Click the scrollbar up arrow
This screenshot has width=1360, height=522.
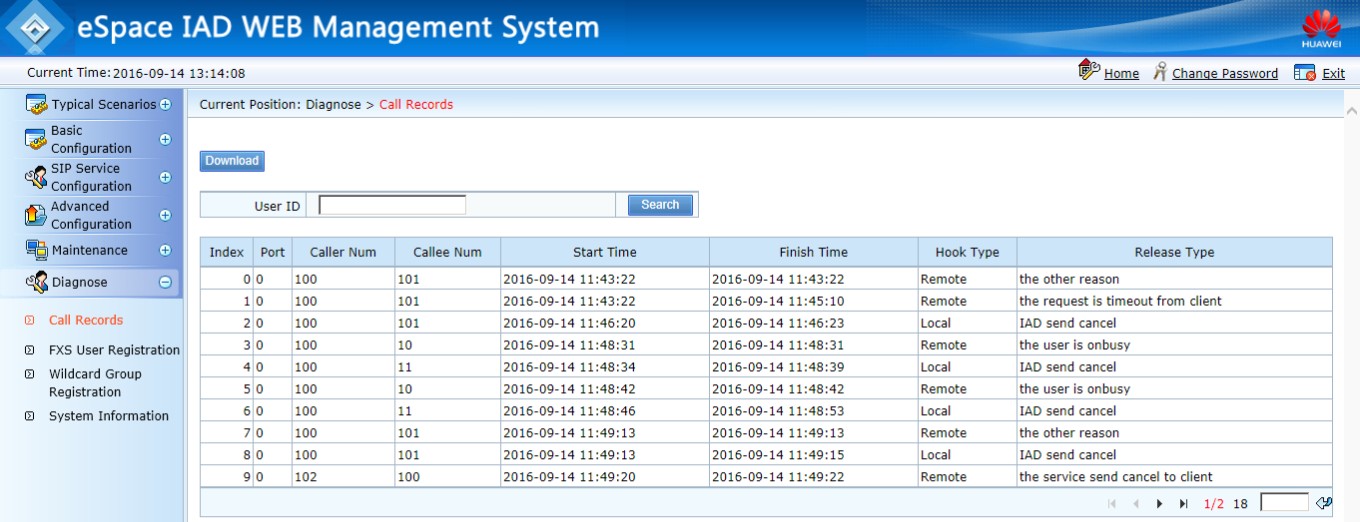tap(1351, 111)
